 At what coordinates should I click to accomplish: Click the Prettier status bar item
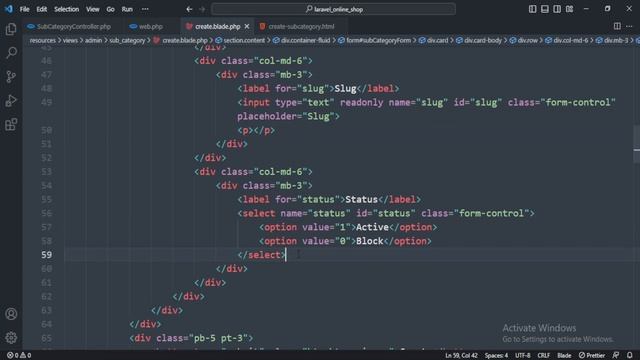tap(592, 355)
